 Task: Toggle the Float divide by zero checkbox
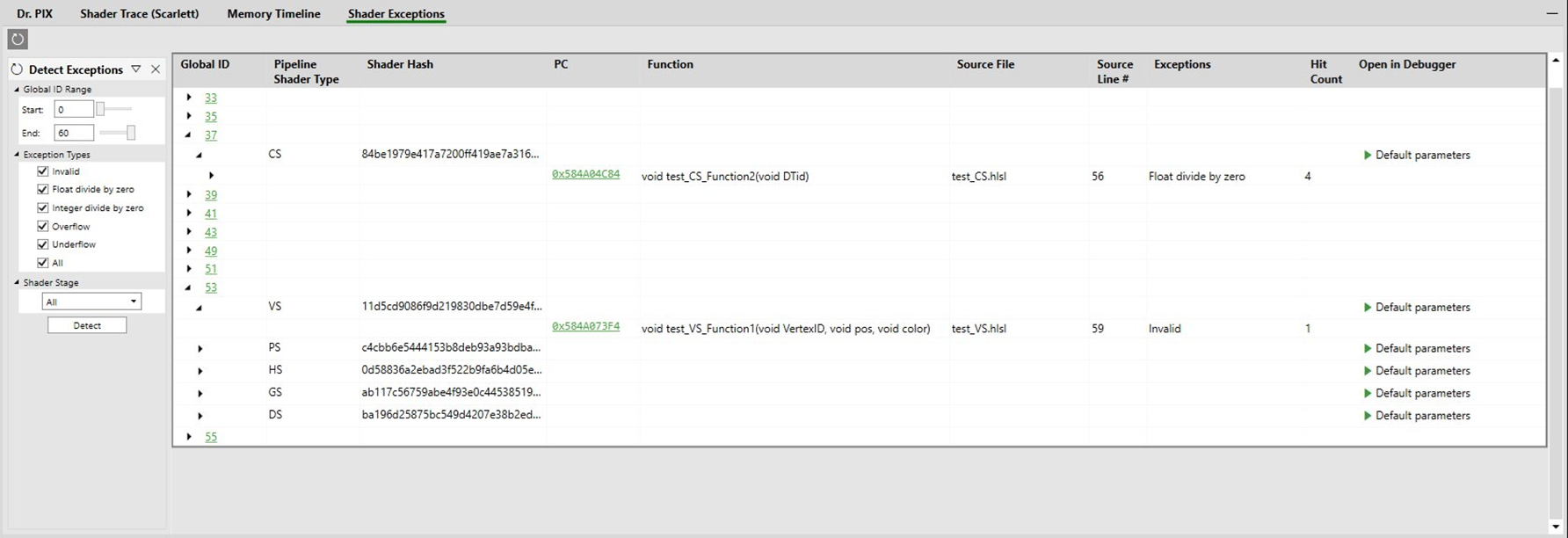42,189
